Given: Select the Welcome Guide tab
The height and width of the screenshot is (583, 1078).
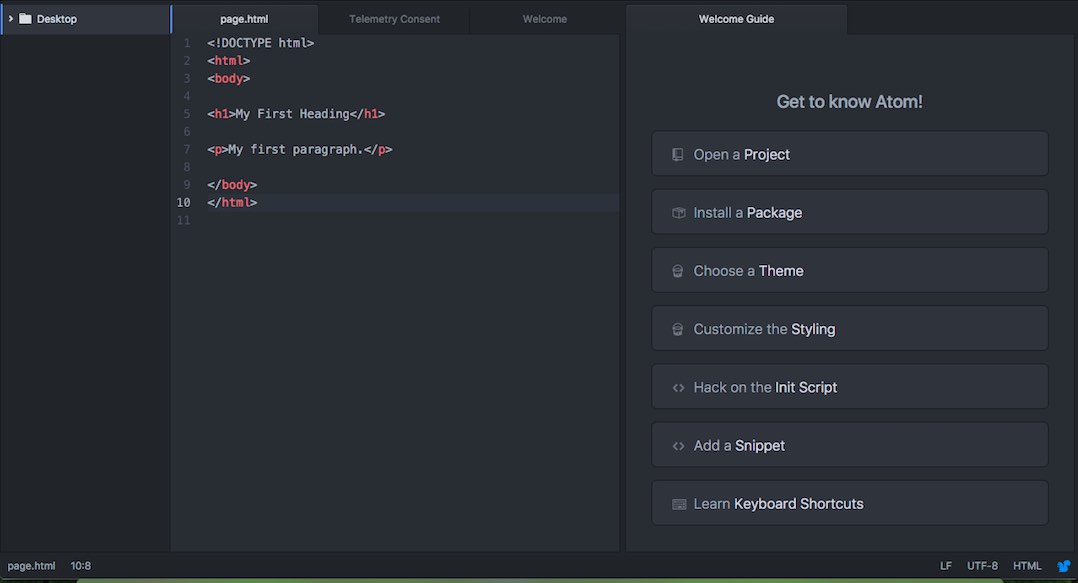Looking at the screenshot, I should click(736, 19).
